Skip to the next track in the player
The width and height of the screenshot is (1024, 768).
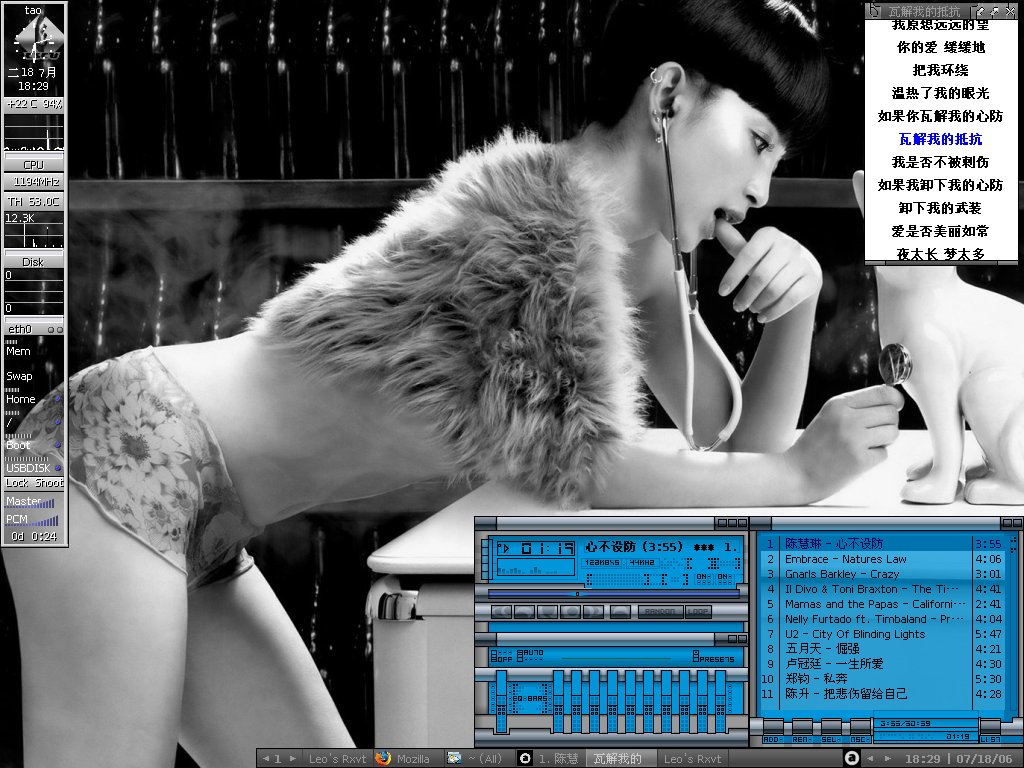[592, 612]
